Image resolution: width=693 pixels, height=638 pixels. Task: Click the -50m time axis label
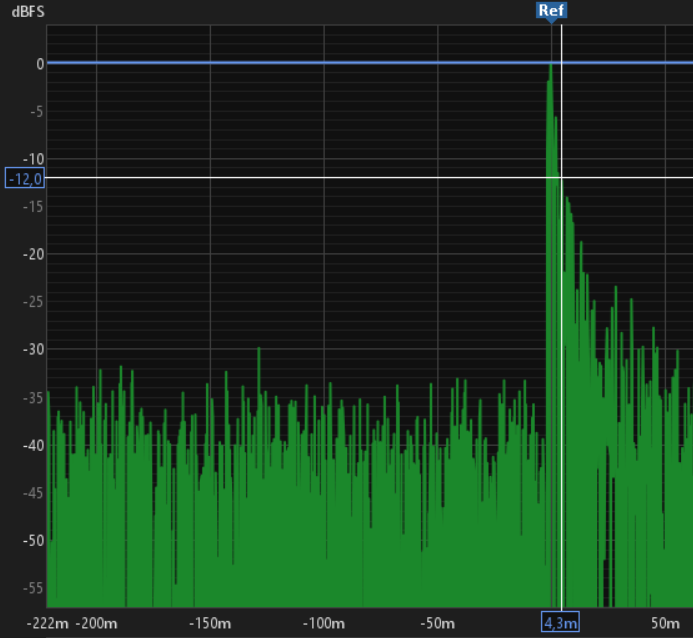coord(437,624)
